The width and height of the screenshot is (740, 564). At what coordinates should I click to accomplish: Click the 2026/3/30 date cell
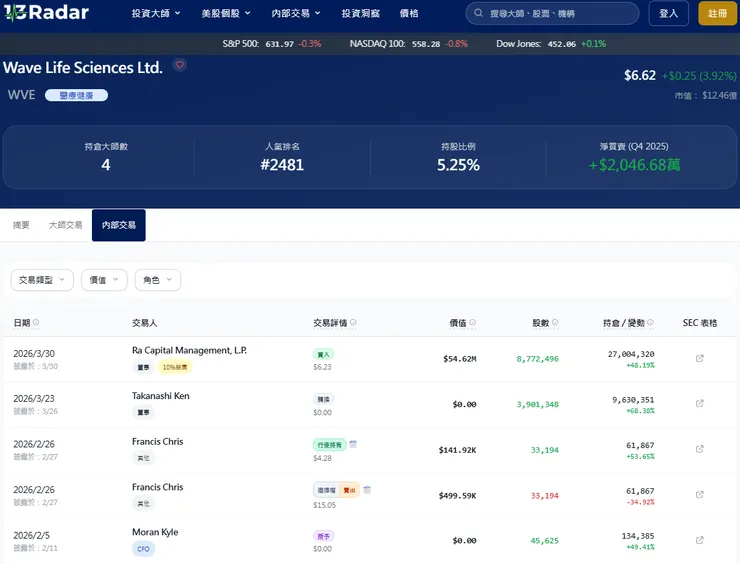[x=34, y=354]
